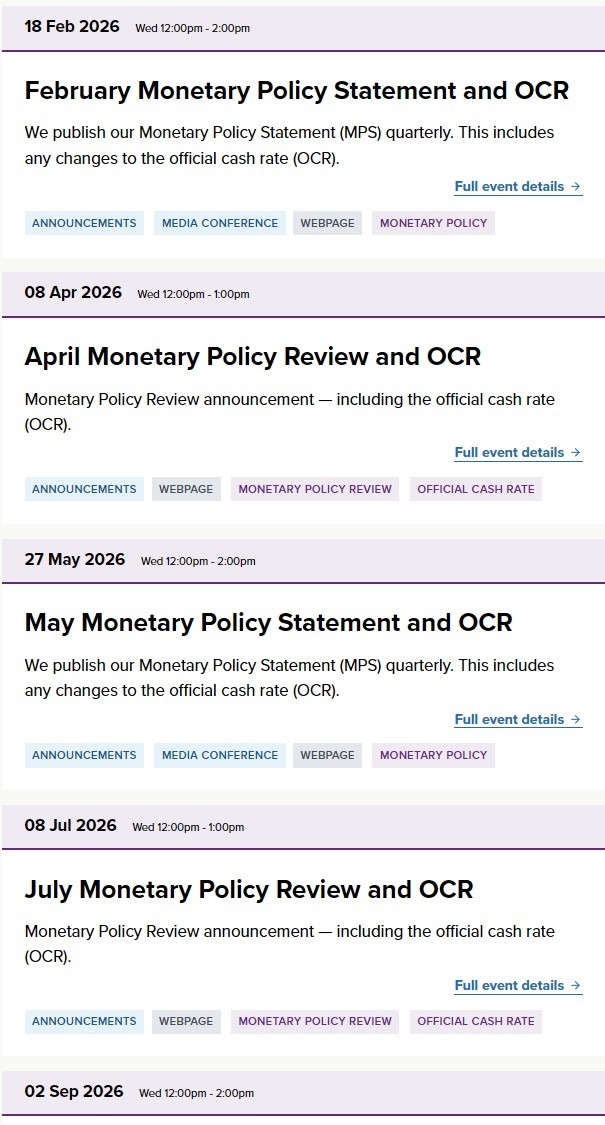The width and height of the screenshot is (605, 1125).
Task: Select the MONETARY POLICY tag under the February event
Action: click(432, 223)
